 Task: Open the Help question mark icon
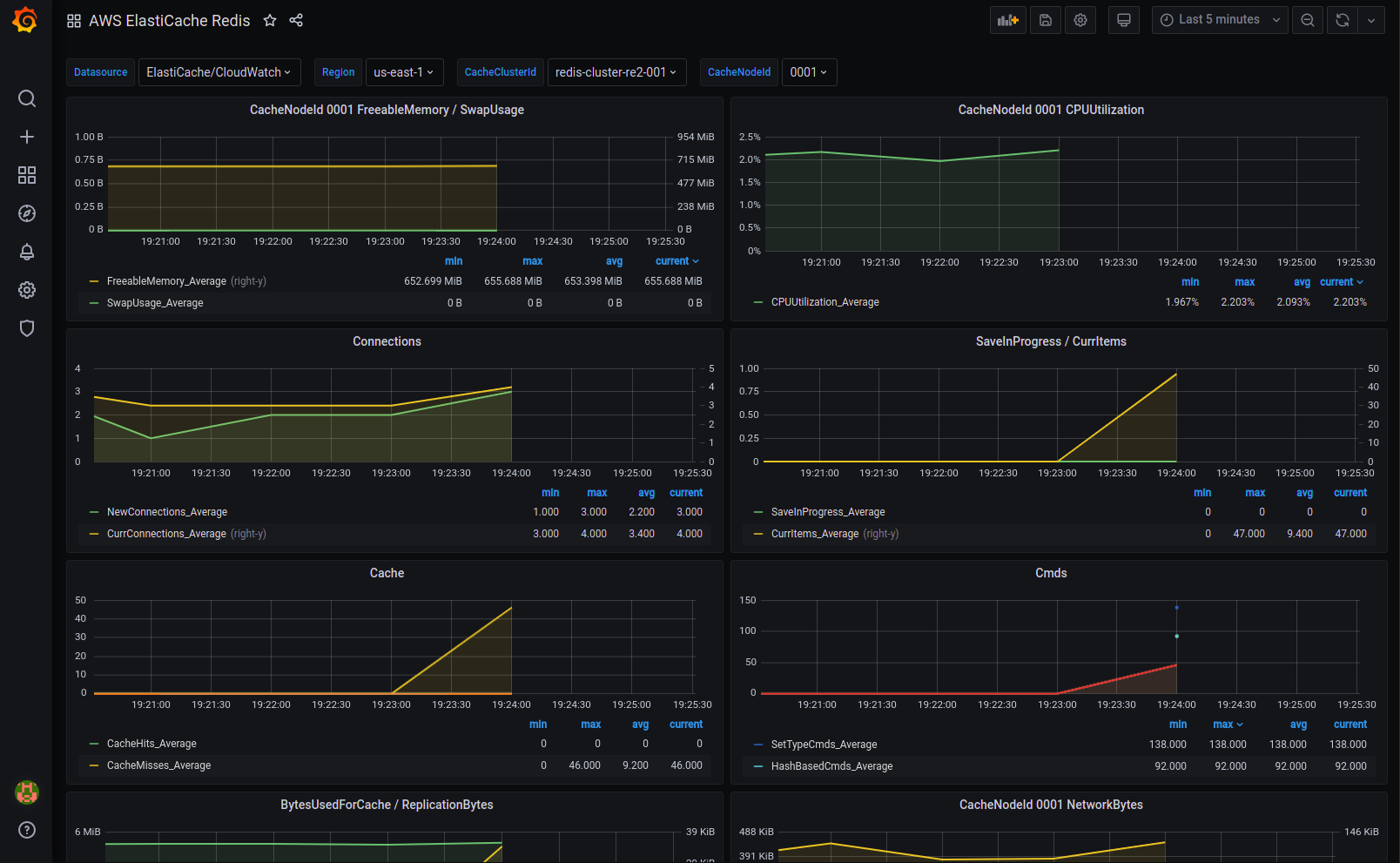[x=27, y=830]
